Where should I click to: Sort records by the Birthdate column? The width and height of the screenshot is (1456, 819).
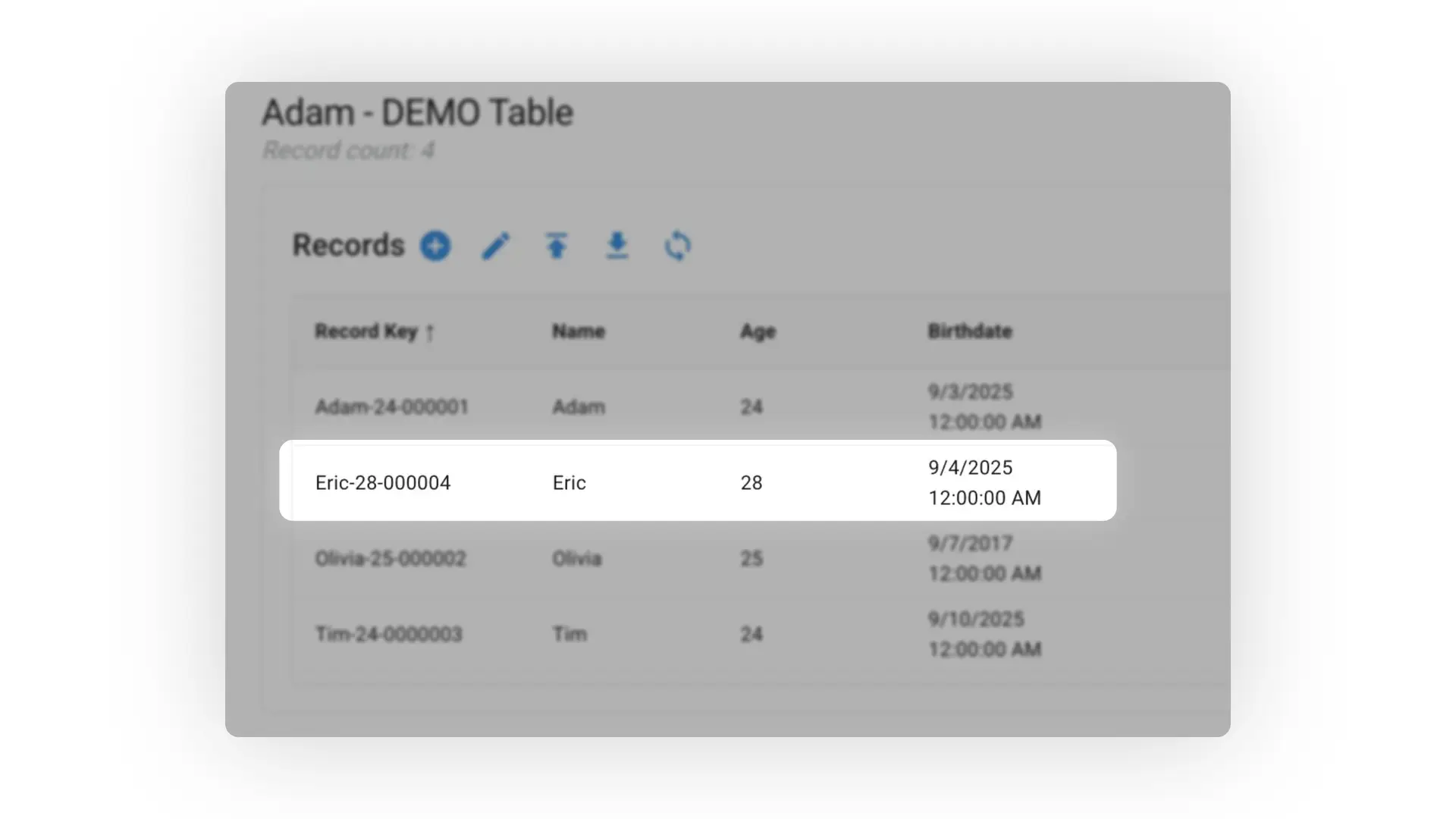pos(969,331)
